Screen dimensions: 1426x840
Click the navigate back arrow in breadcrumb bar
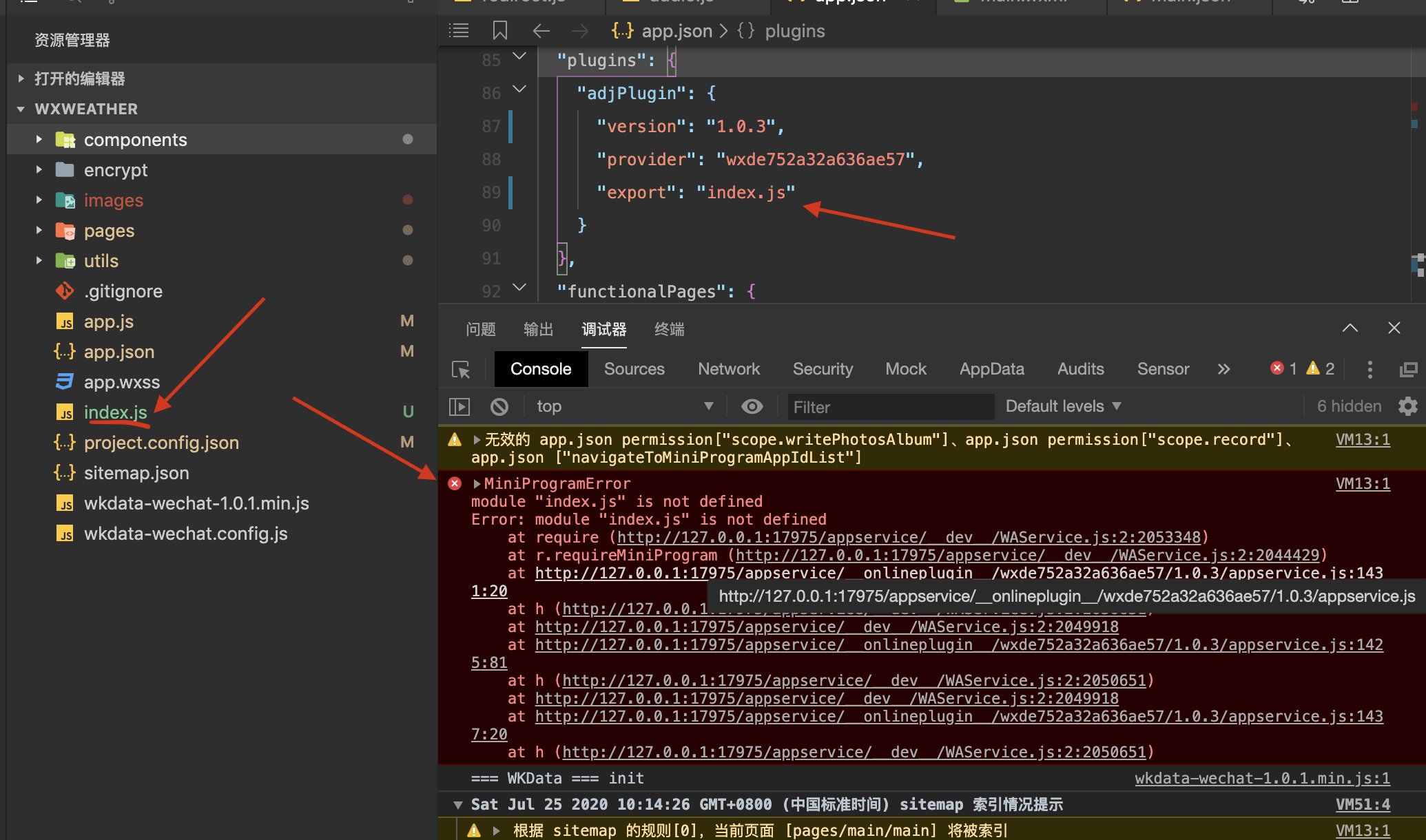(x=541, y=31)
